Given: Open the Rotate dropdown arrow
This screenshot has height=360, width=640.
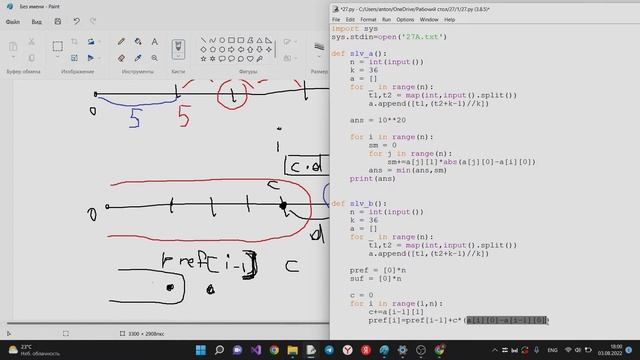Looking at the screenshot, I should 99,42.
